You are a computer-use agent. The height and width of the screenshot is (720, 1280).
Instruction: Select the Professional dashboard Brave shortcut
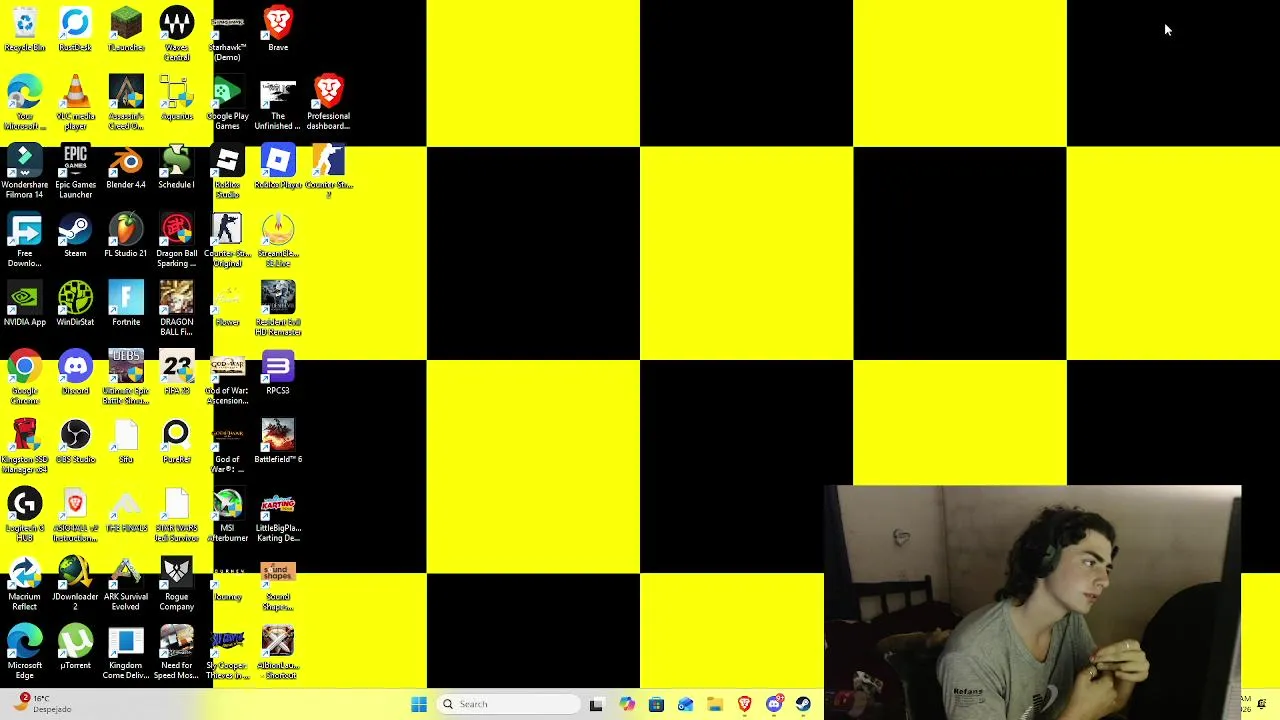click(x=328, y=103)
